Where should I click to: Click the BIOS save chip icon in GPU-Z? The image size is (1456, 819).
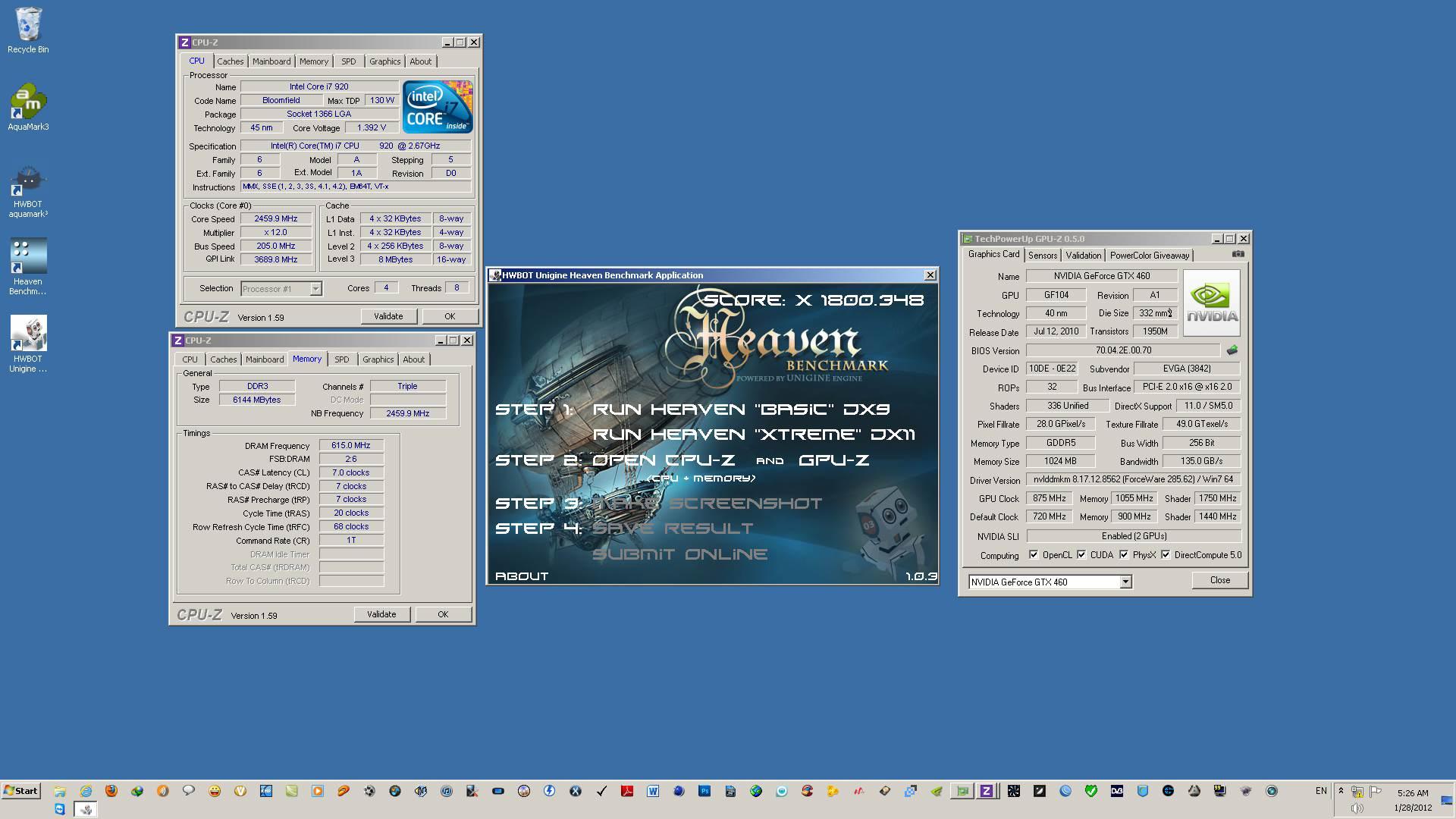(x=1232, y=350)
